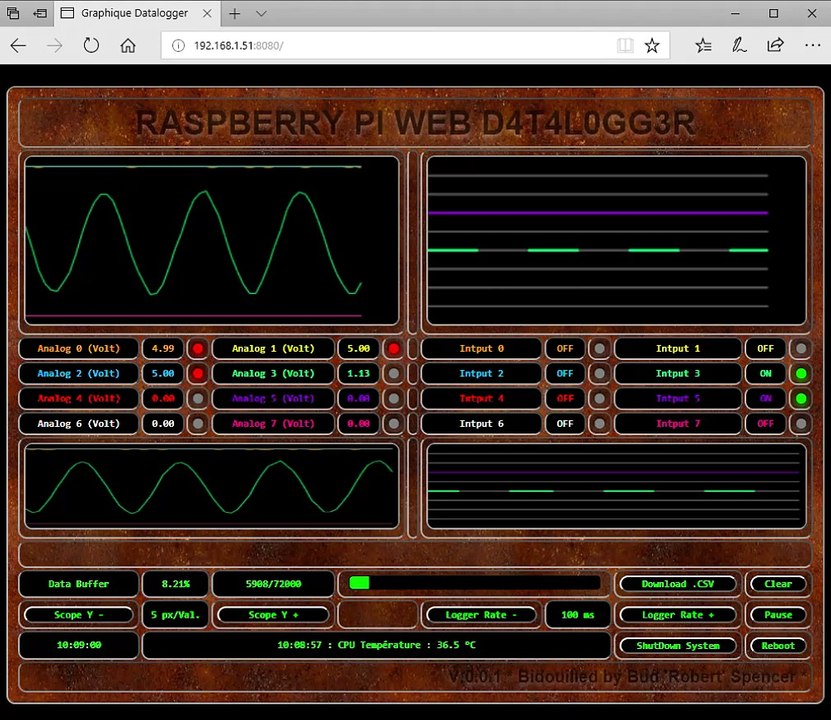
Task: Toggle the Analog 3 gray indicator
Action: [x=394, y=374]
